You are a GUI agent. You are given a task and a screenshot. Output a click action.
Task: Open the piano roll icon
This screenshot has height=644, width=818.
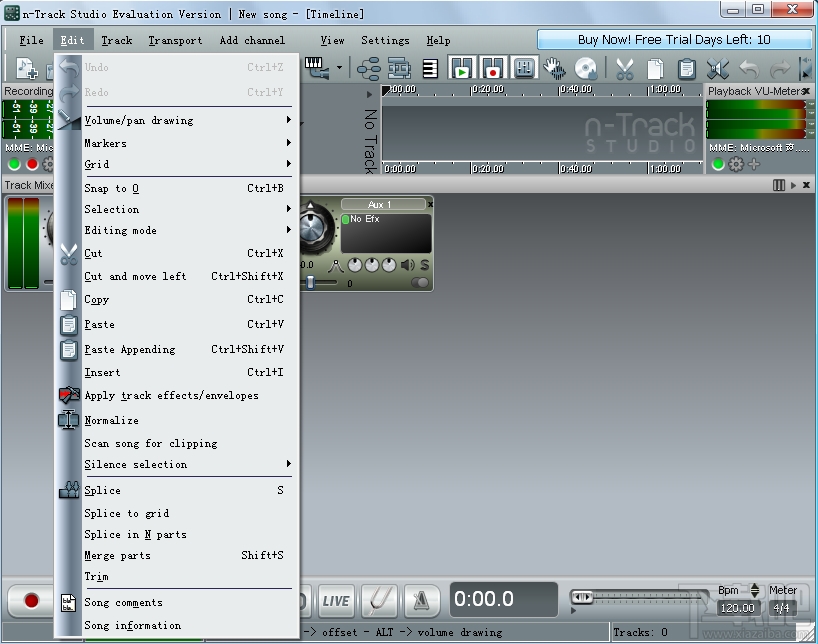click(430, 68)
